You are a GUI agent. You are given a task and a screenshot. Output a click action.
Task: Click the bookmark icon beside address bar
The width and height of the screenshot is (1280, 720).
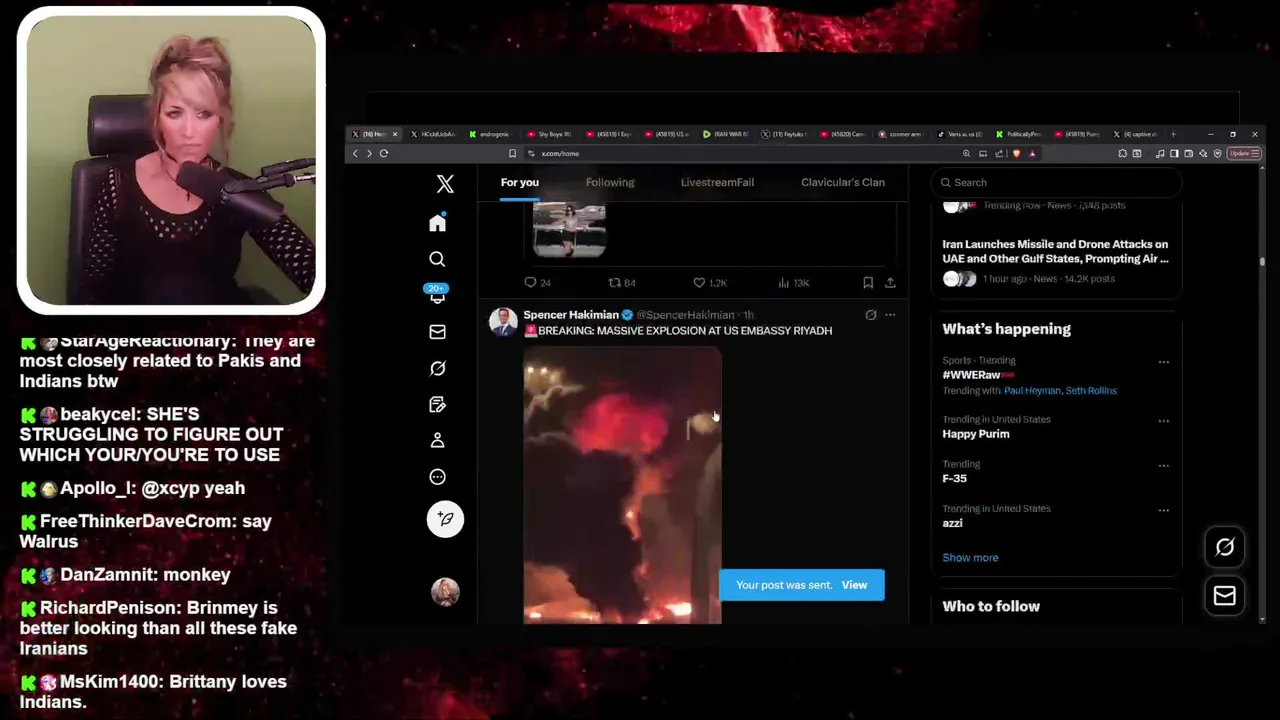512,153
